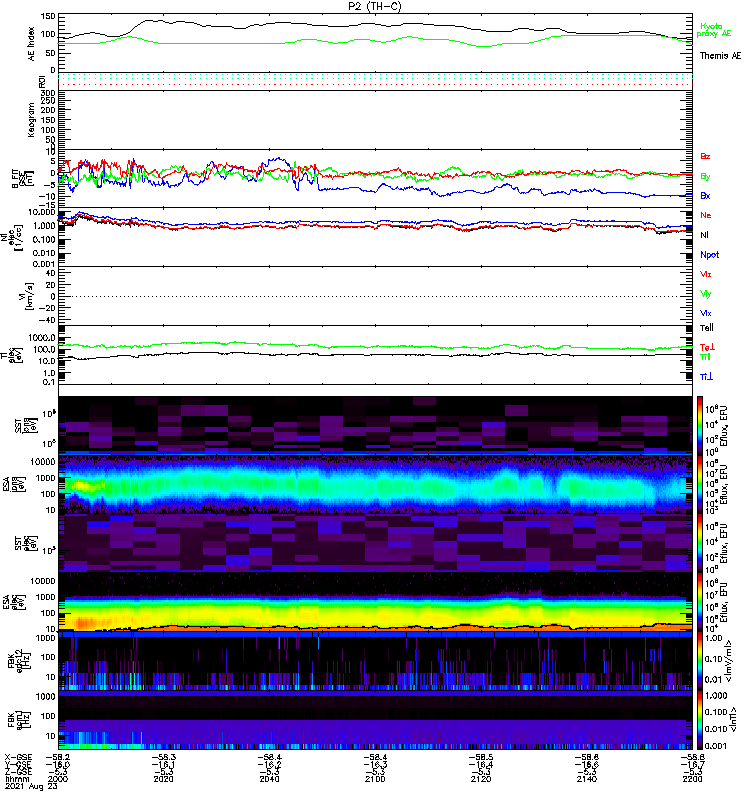Click inside the FBK scm1 spectrogram panel
Screen dimensions: 750x800
pyautogui.click(x=376, y=720)
